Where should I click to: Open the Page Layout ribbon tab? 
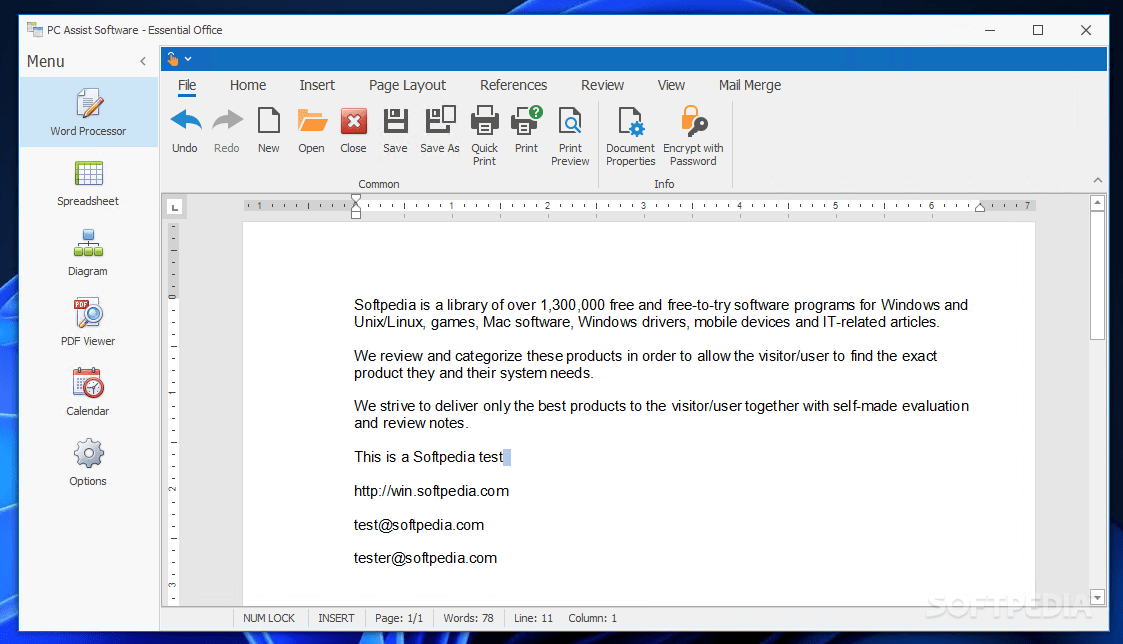click(407, 85)
